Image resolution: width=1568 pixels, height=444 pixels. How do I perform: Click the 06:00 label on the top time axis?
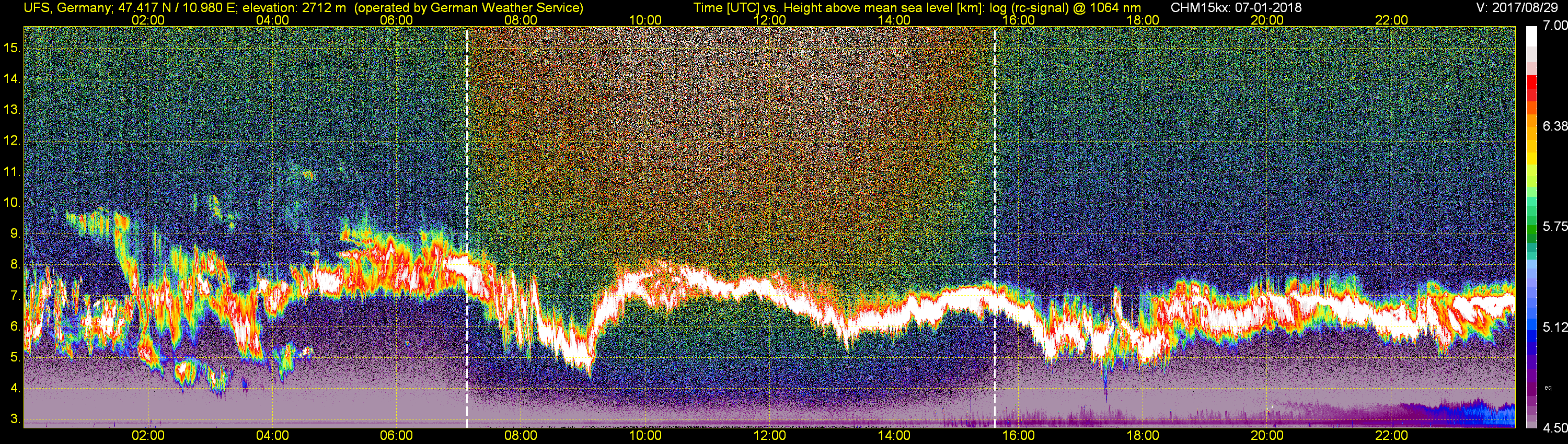(x=396, y=20)
